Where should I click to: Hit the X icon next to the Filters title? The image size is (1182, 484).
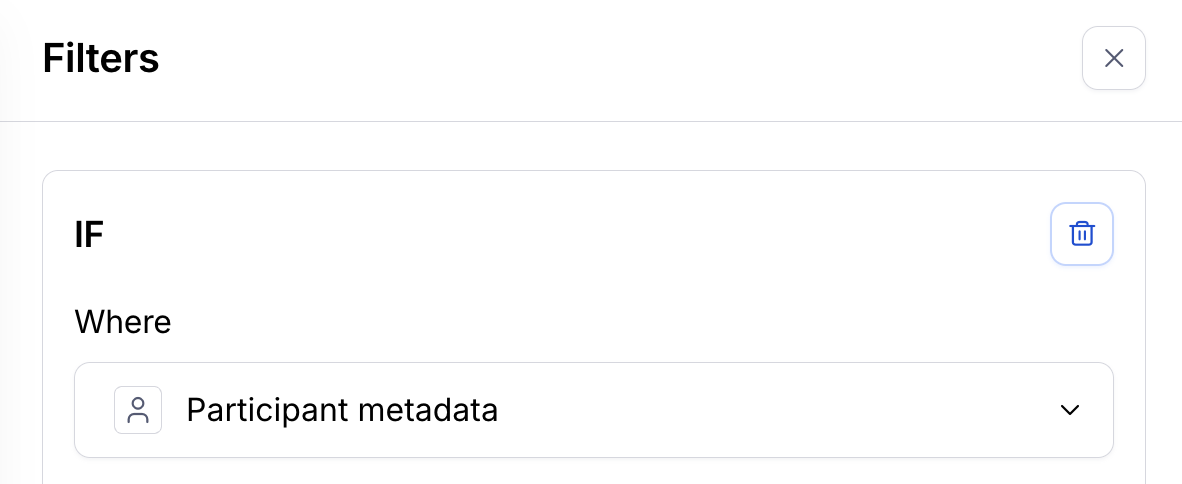click(1113, 58)
